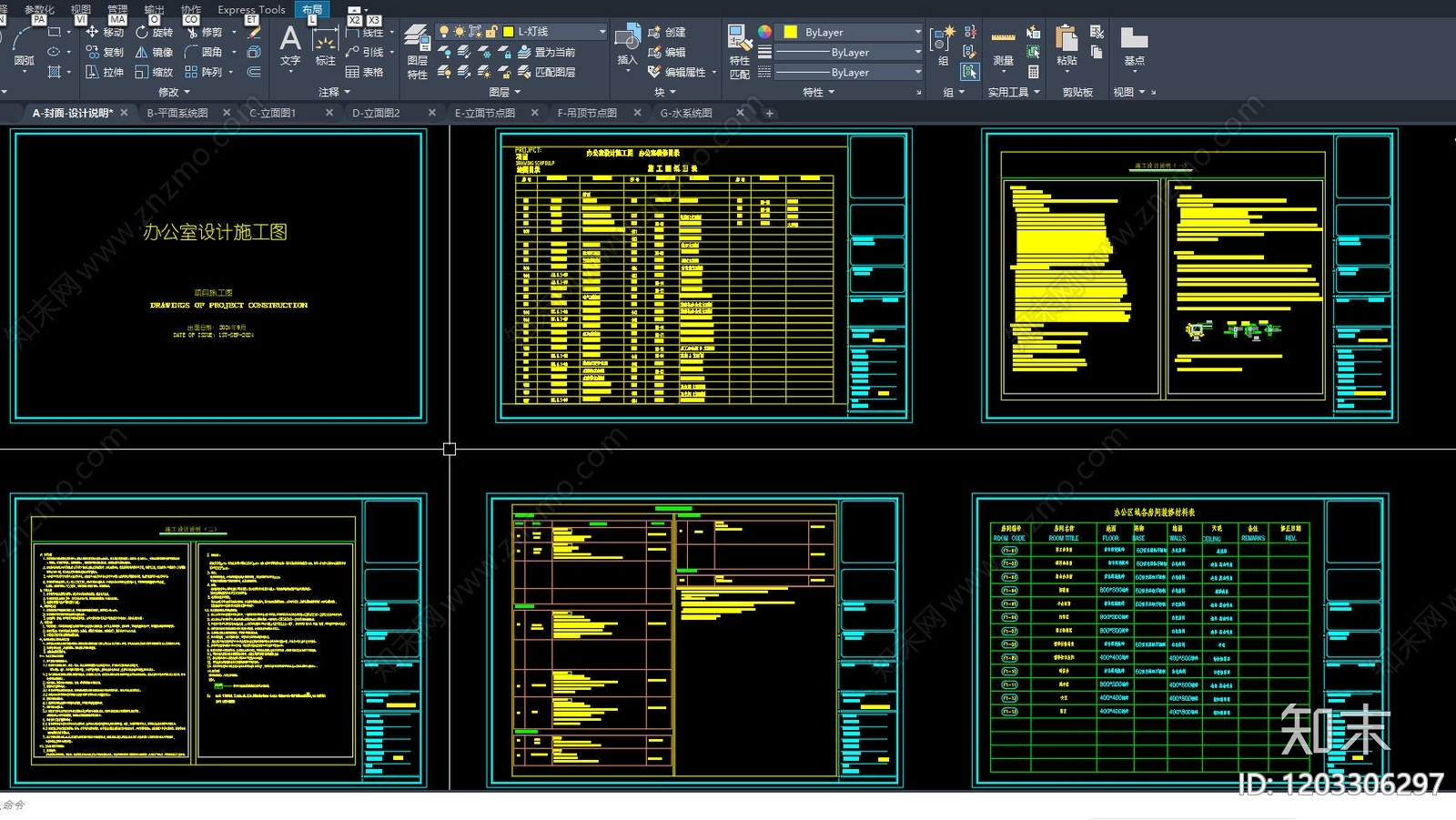Select the Rotate (旋转) tool
The width and height of the screenshot is (1456, 820).
coord(154,32)
